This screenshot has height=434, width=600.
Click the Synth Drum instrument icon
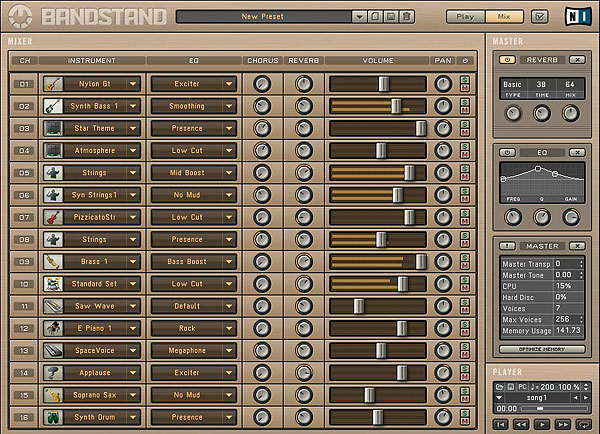pos(53,417)
